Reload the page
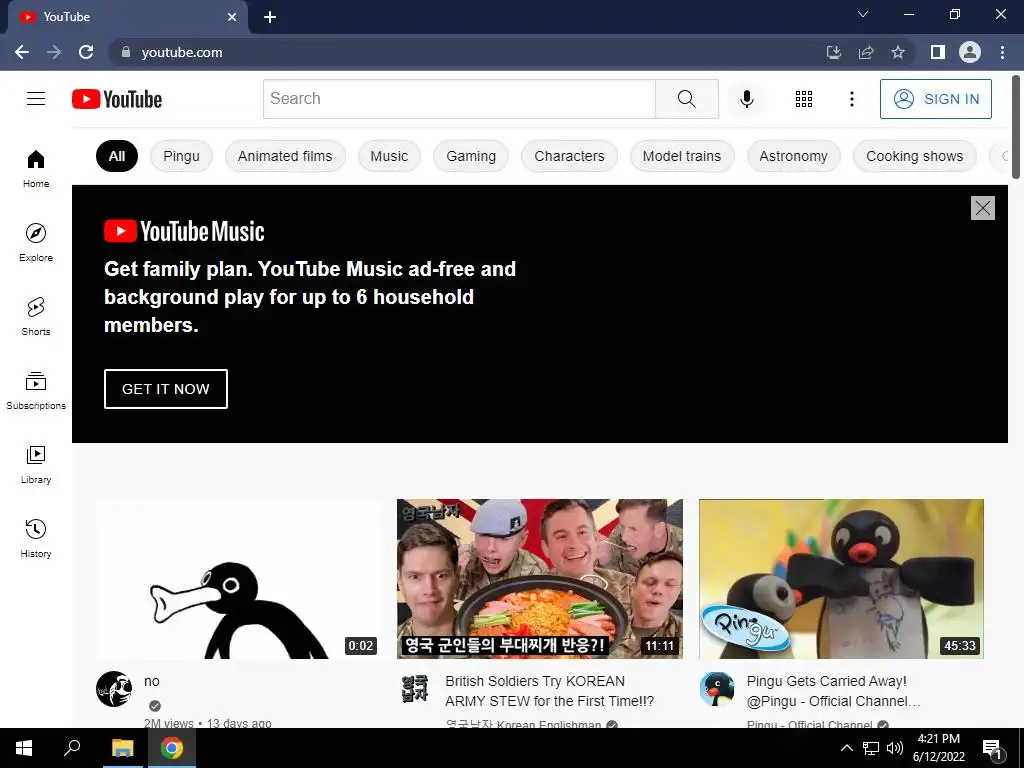Image resolution: width=1024 pixels, height=768 pixels. click(x=86, y=52)
